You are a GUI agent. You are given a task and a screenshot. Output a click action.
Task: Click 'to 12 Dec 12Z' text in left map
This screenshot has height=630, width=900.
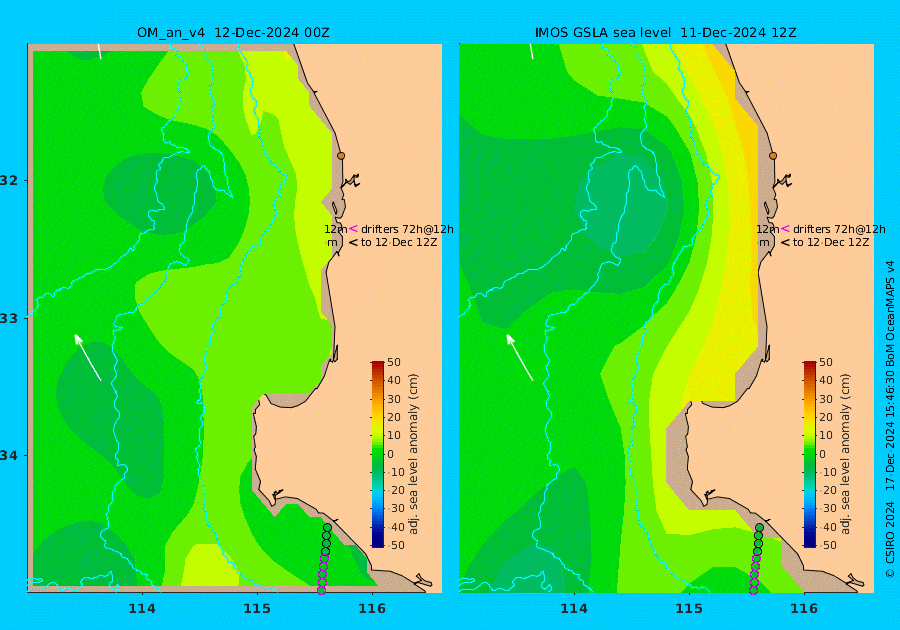(x=399, y=243)
